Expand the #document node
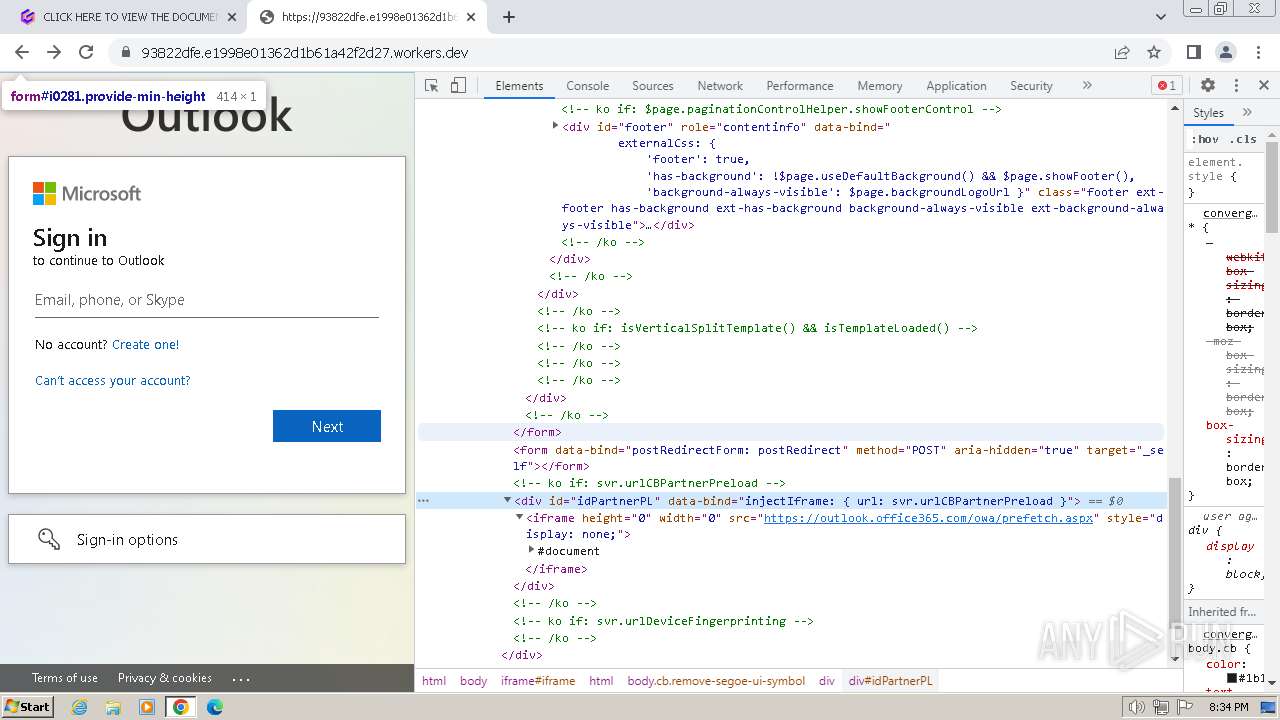1280x720 pixels. pos(532,551)
